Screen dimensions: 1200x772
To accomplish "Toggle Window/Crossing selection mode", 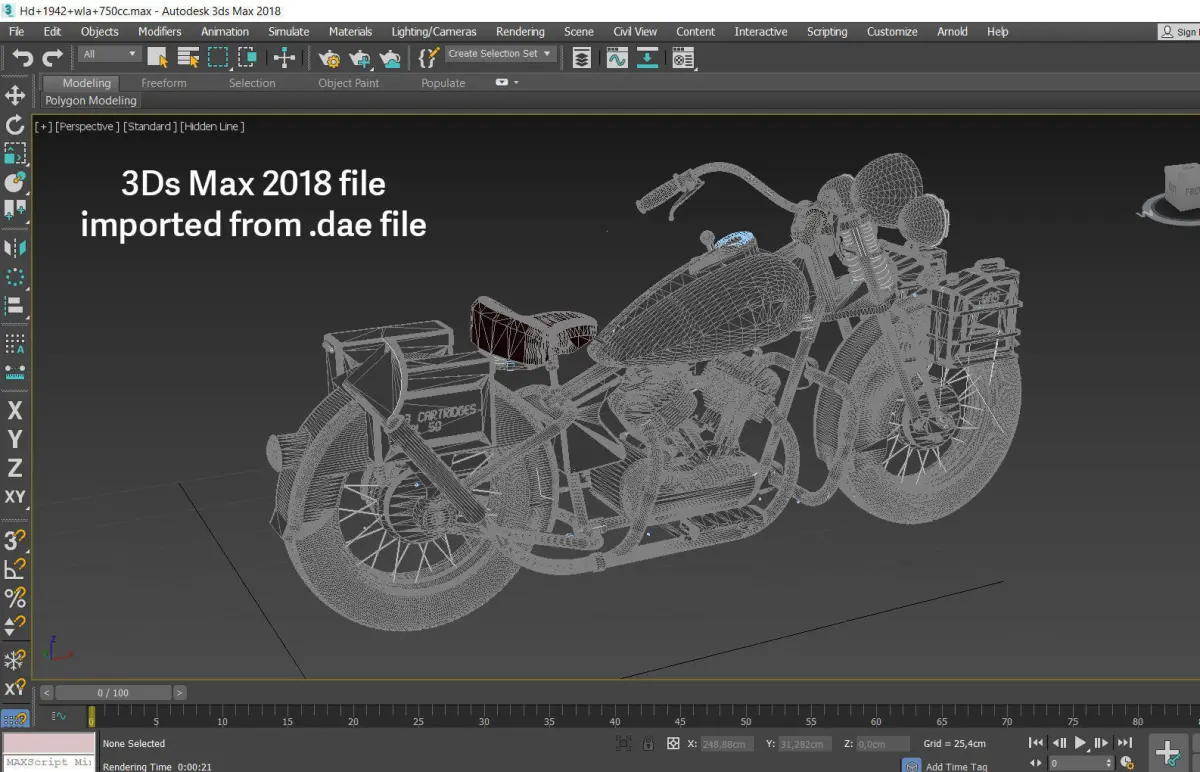I will click(247, 57).
